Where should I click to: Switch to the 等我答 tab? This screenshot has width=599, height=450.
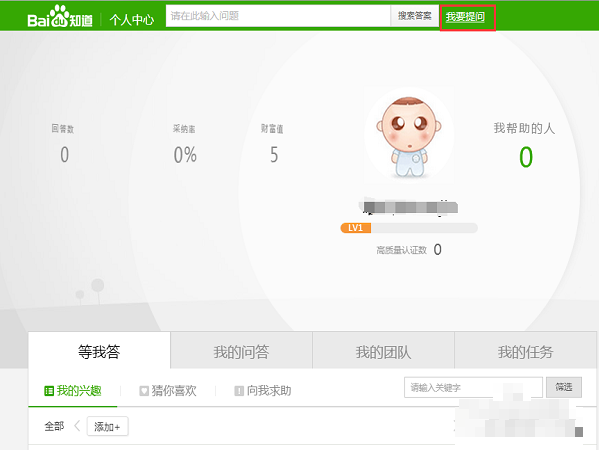point(99,350)
